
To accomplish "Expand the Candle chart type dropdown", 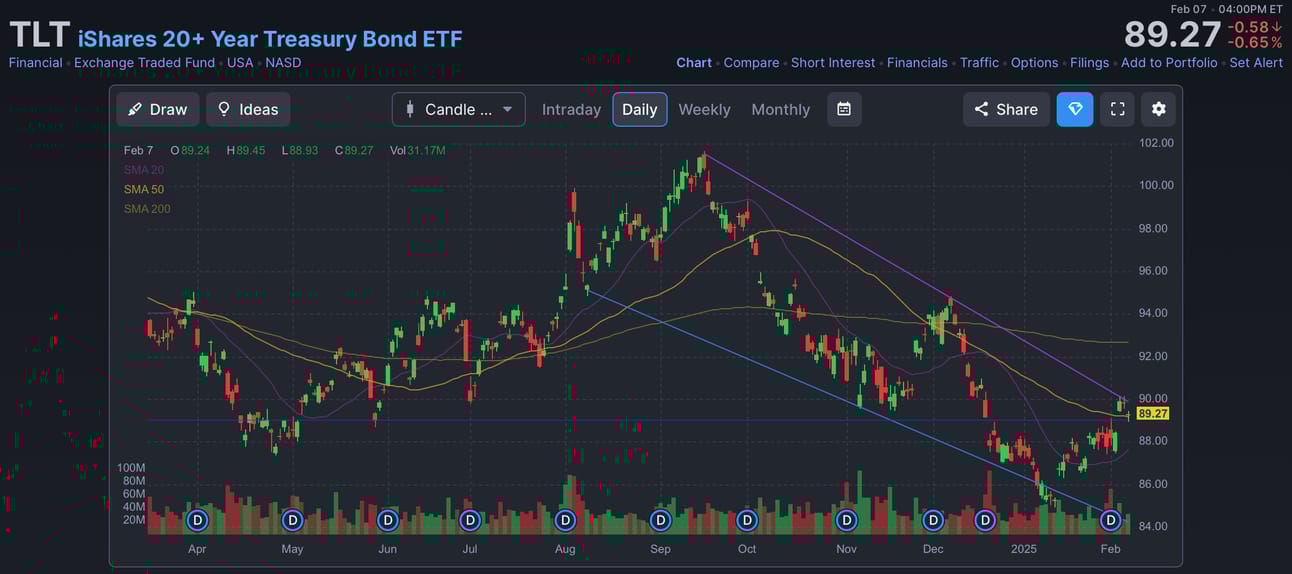I will tap(459, 109).
